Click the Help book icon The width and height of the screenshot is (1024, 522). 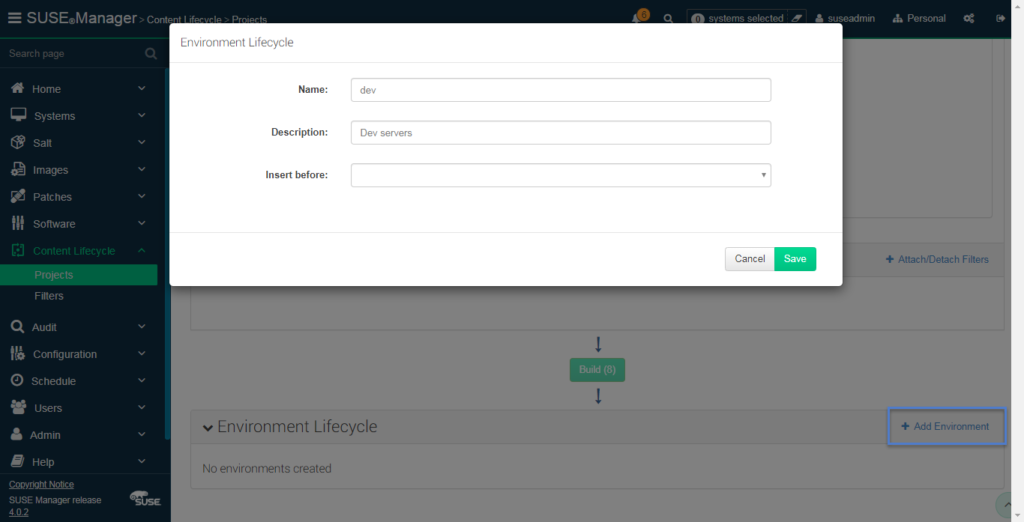(18, 461)
